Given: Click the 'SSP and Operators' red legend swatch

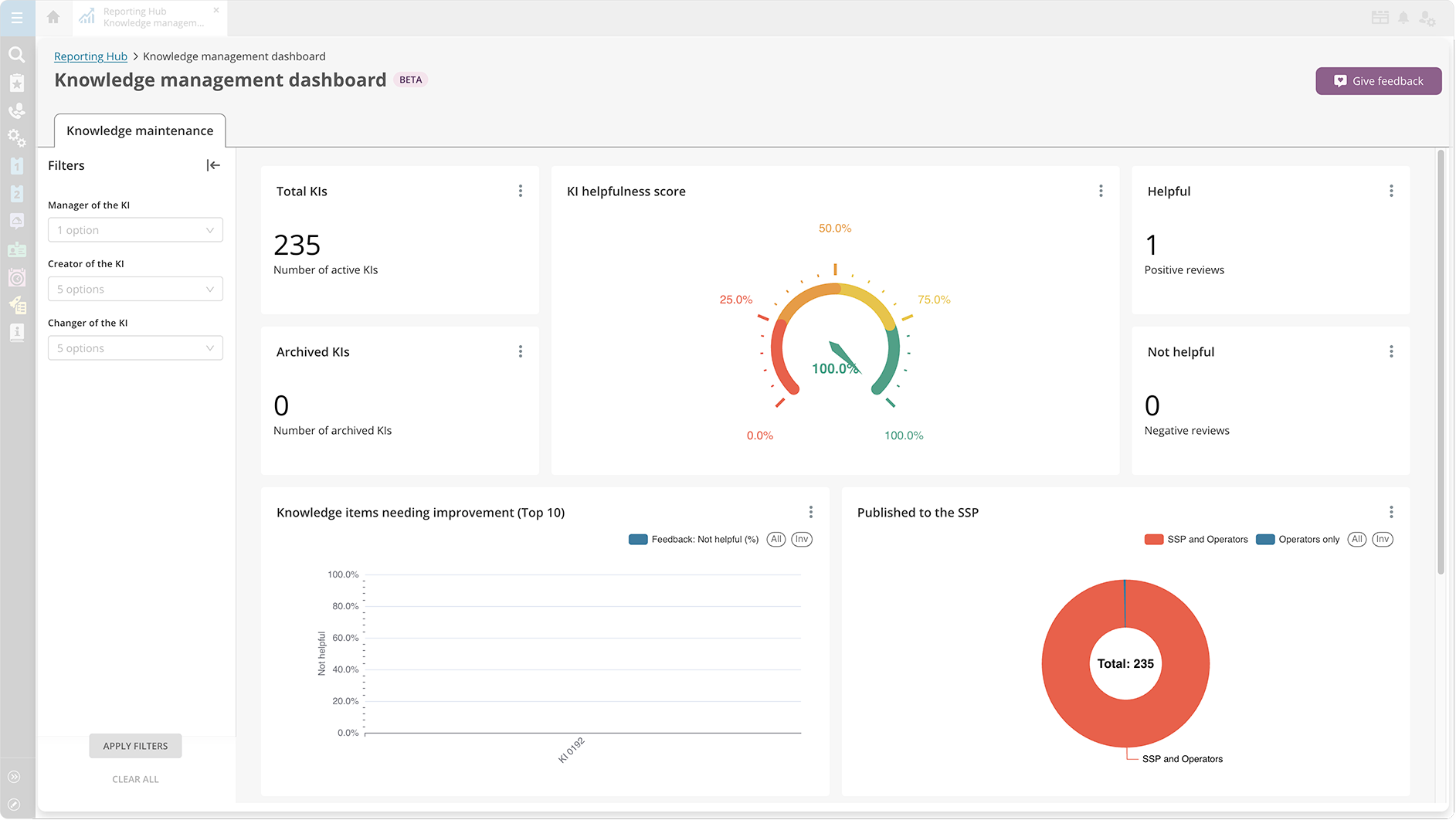Looking at the screenshot, I should (x=1153, y=539).
